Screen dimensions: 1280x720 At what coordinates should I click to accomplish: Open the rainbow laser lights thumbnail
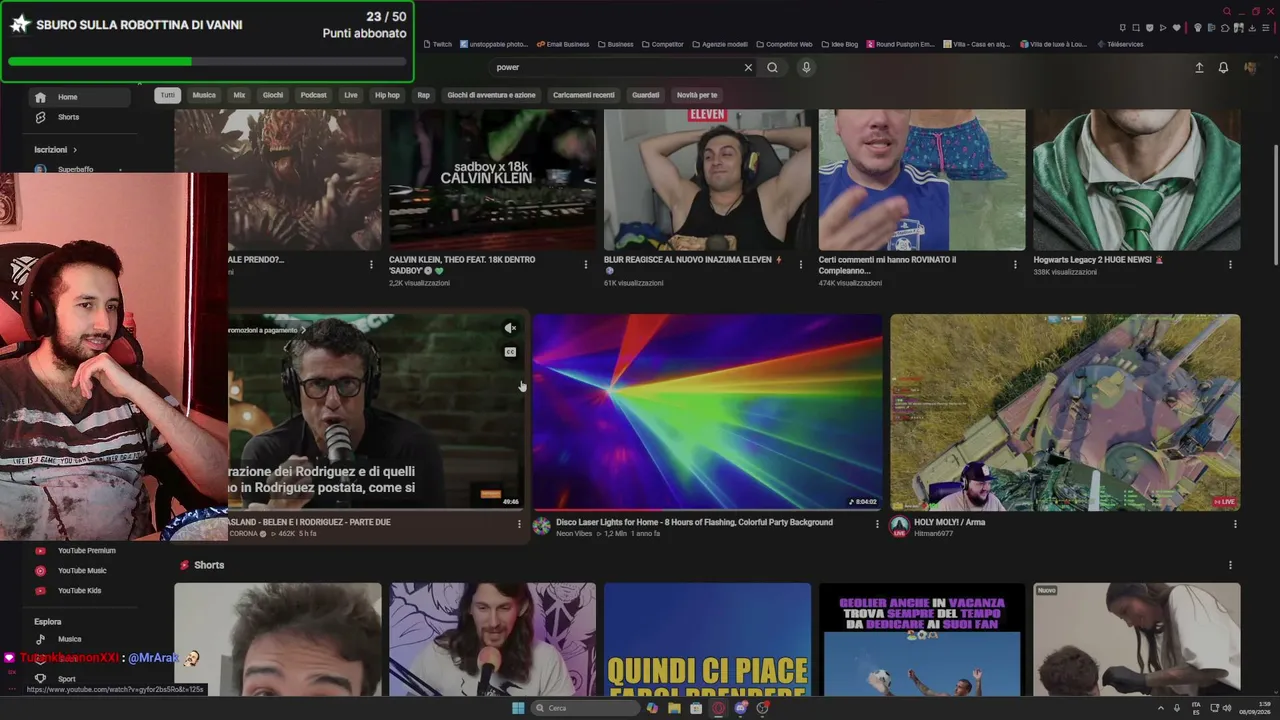click(x=707, y=412)
